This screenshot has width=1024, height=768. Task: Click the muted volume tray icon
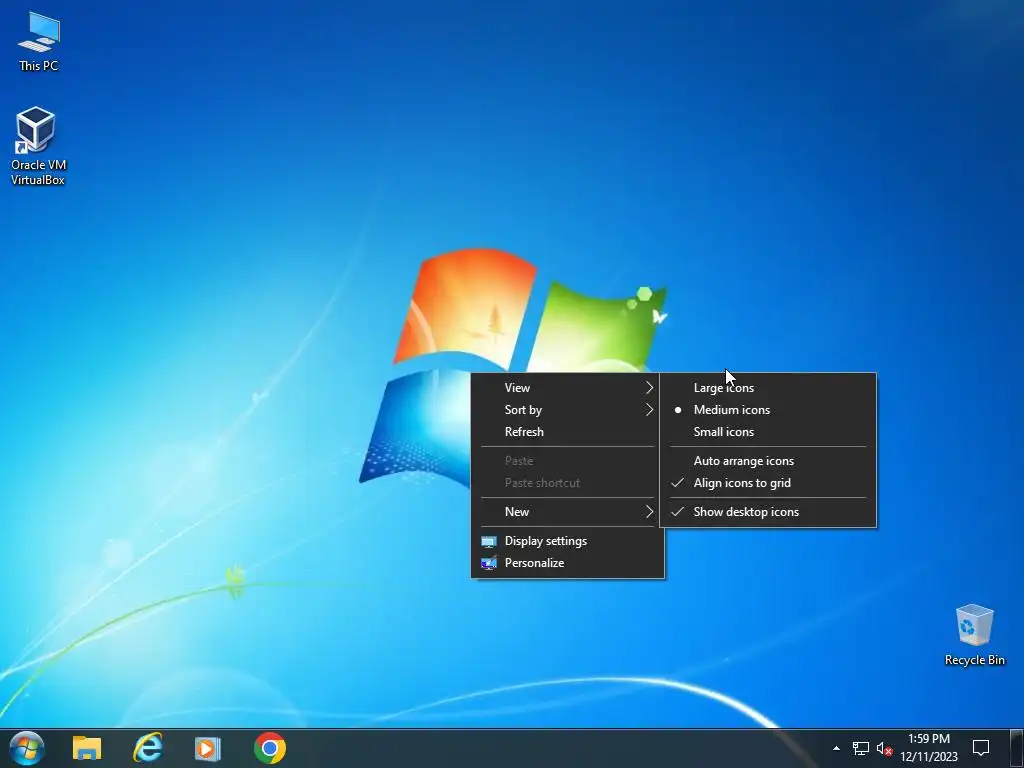click(x=884, y=748)
